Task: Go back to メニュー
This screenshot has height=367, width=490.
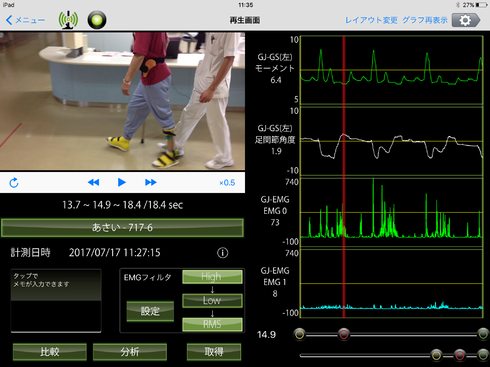Action: pos(26,20)
